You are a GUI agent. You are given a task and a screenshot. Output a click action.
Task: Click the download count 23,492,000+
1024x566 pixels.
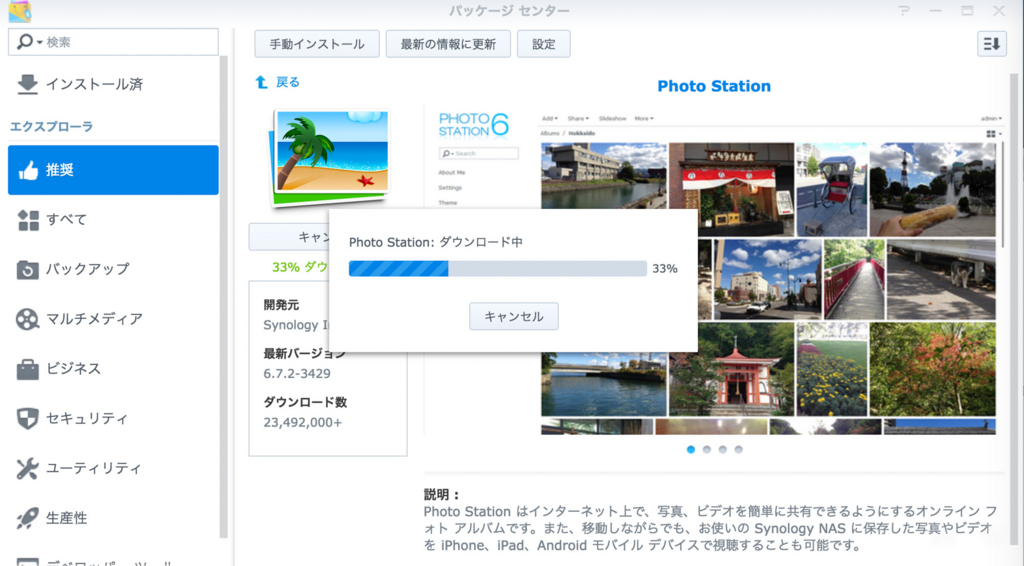pos(302,422)
